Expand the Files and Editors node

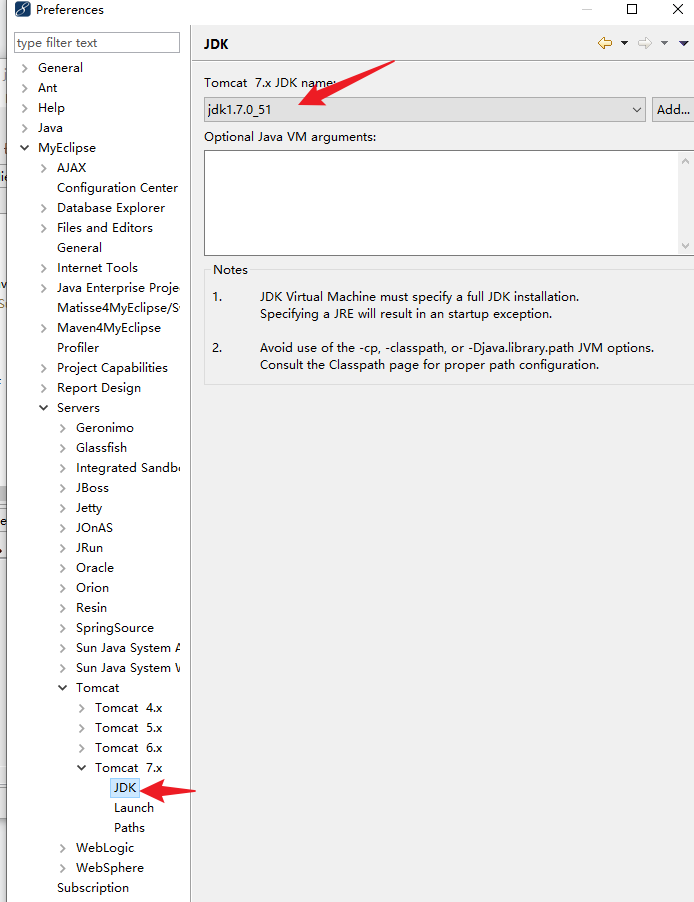pyautogui.click(x=44, y=228)
